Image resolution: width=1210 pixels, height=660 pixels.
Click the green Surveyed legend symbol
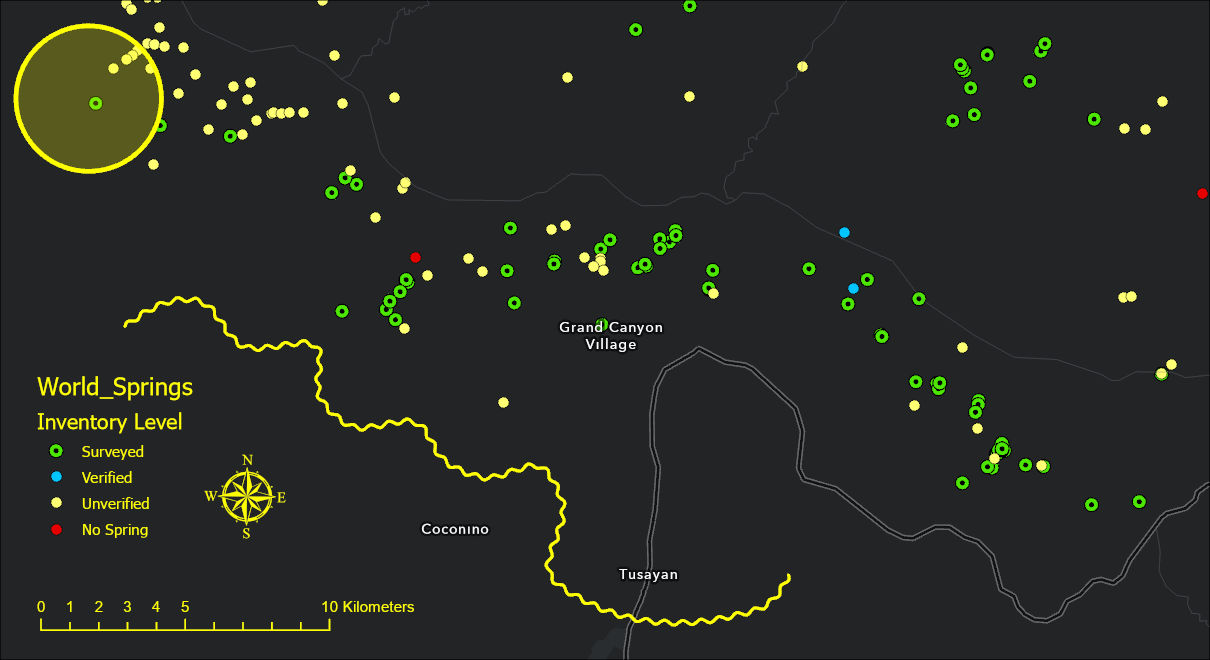click(57, 451)
